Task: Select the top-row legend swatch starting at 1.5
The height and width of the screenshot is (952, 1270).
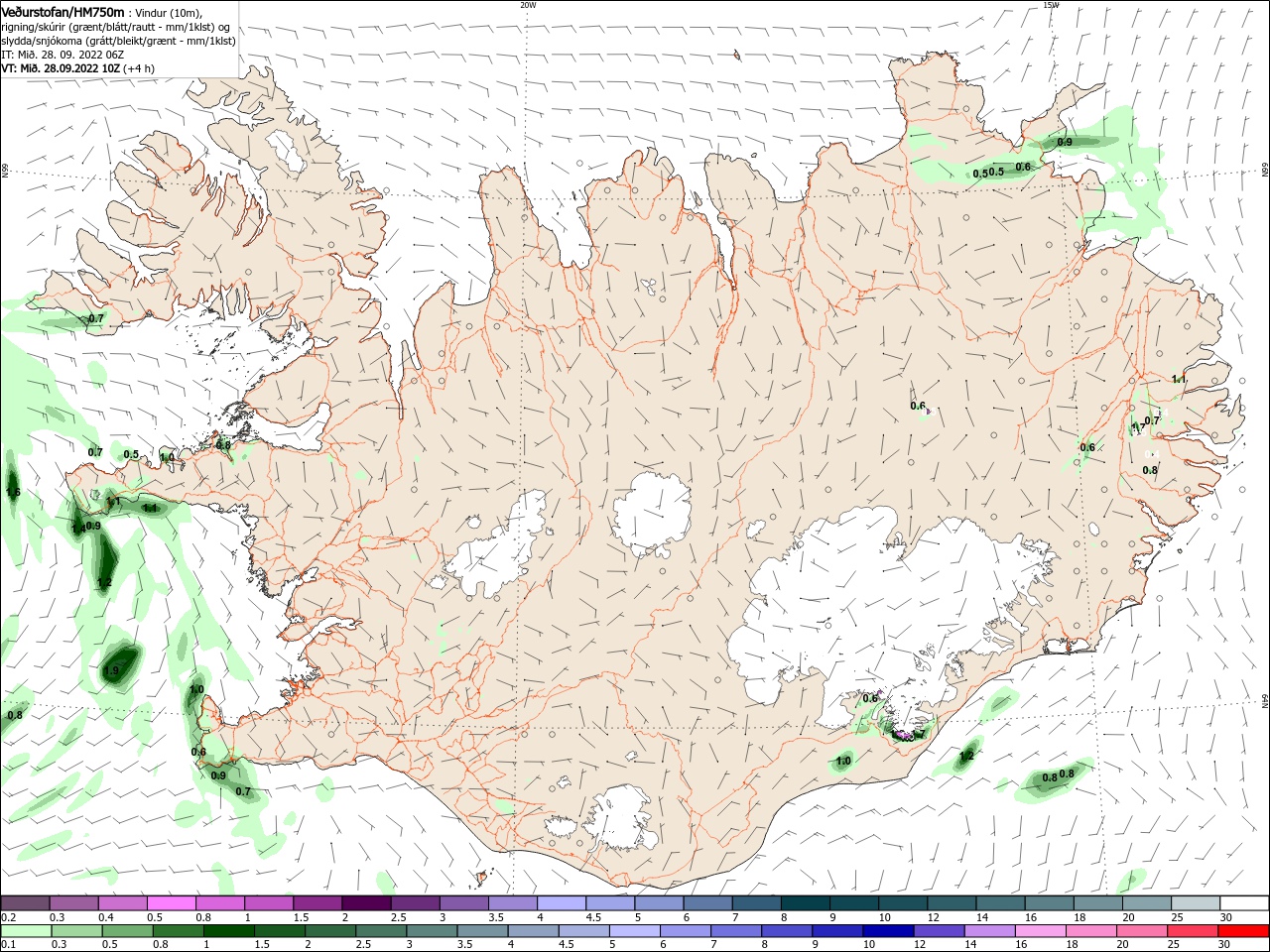Action: click(317, 903)
